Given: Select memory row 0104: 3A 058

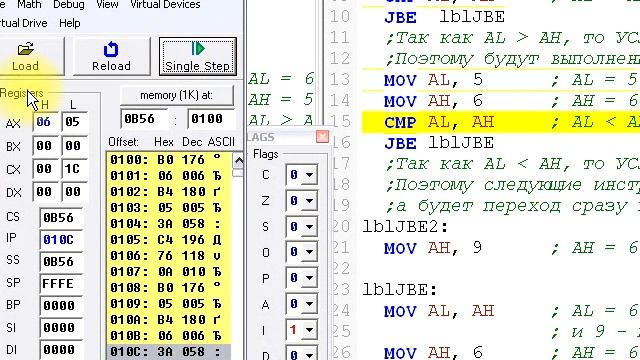Looking at the screenshot, I should coord(169,224).
